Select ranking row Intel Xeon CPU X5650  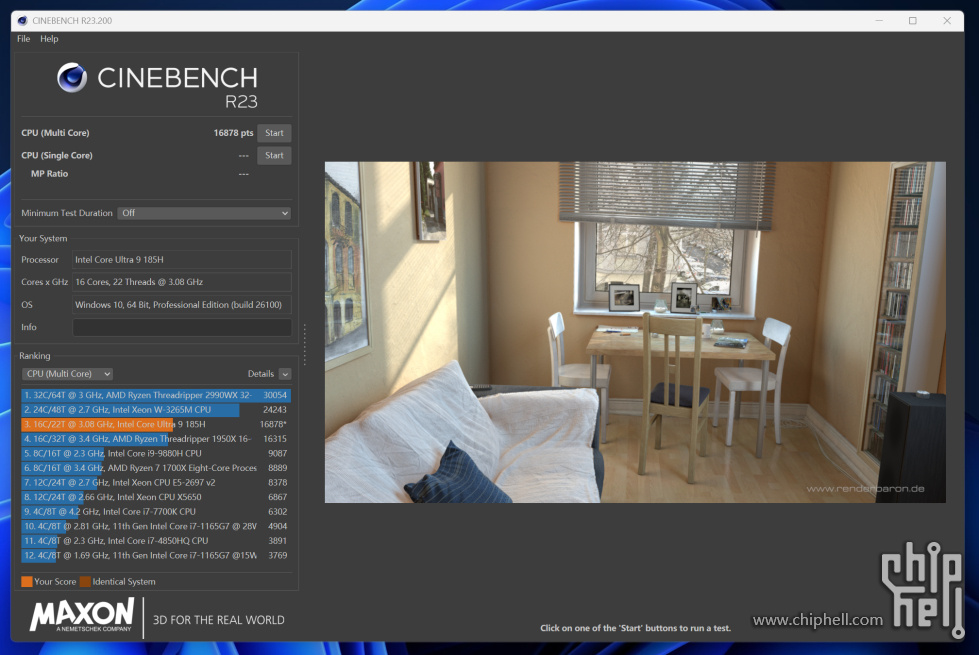click(x=155, y=497)
